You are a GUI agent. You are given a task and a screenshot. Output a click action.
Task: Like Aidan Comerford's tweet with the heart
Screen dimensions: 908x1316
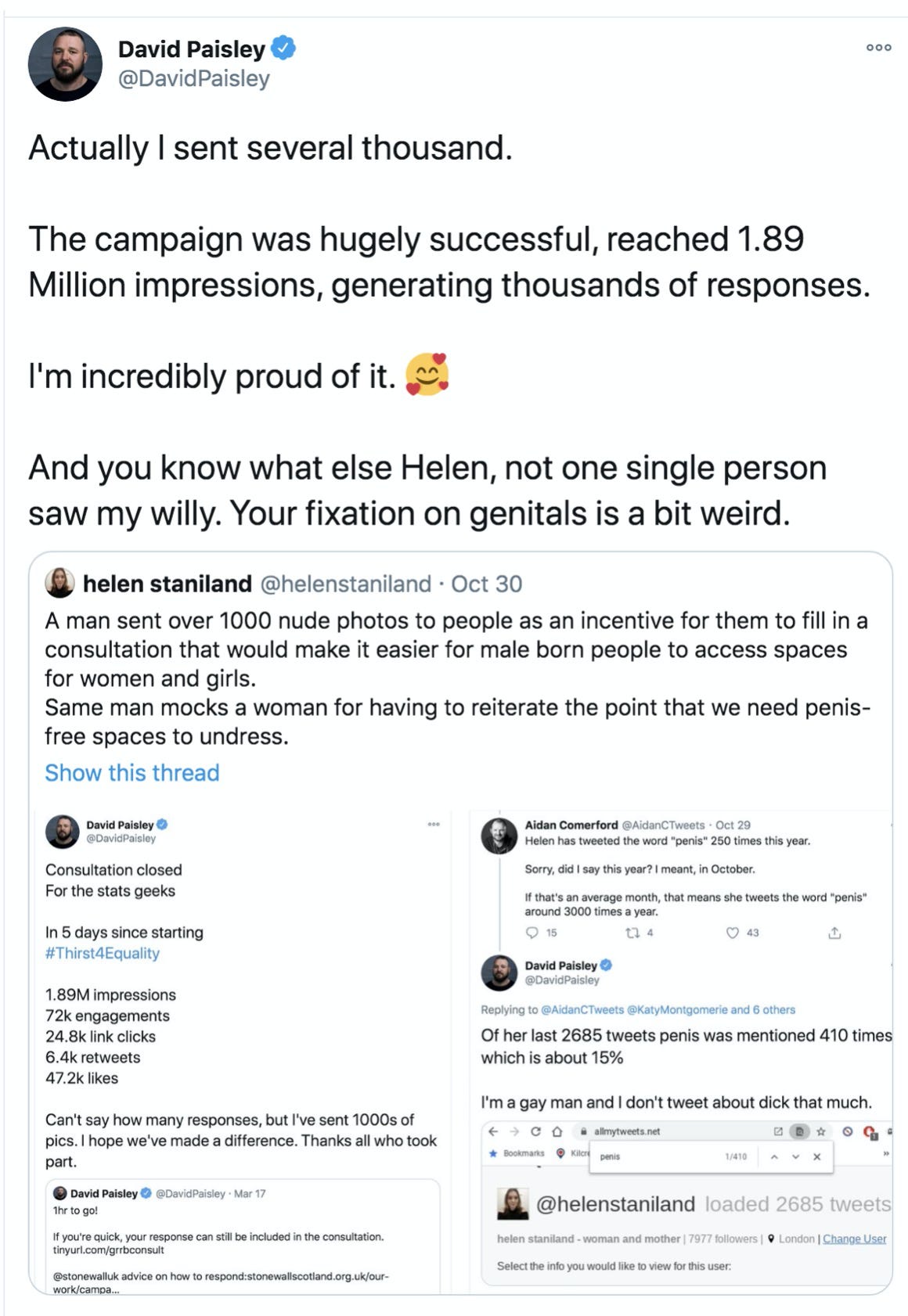(x=733, y=933)
